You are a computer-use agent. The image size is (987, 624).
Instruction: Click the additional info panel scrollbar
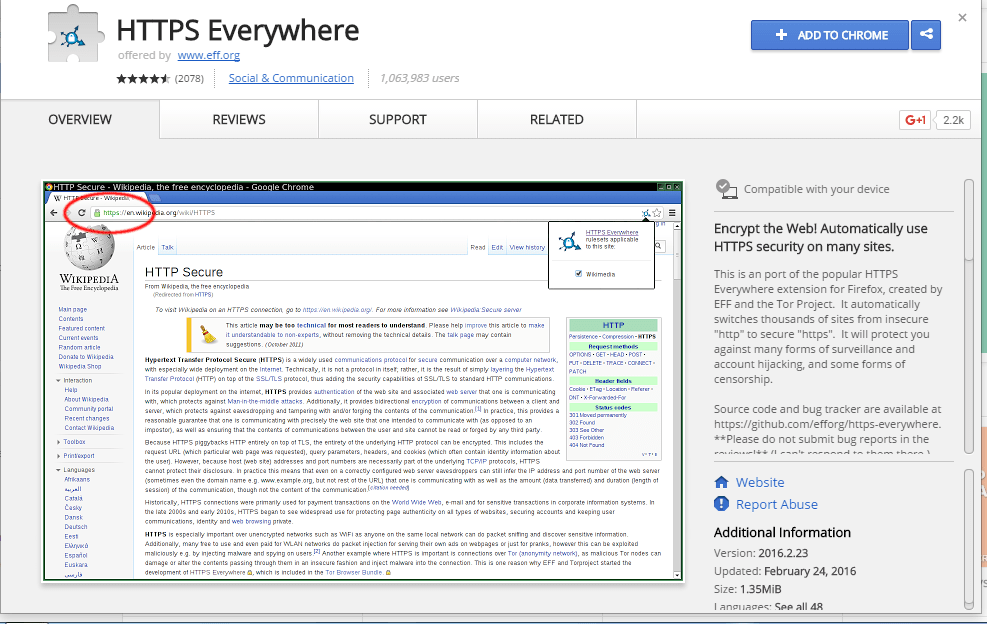pos(969,539)
